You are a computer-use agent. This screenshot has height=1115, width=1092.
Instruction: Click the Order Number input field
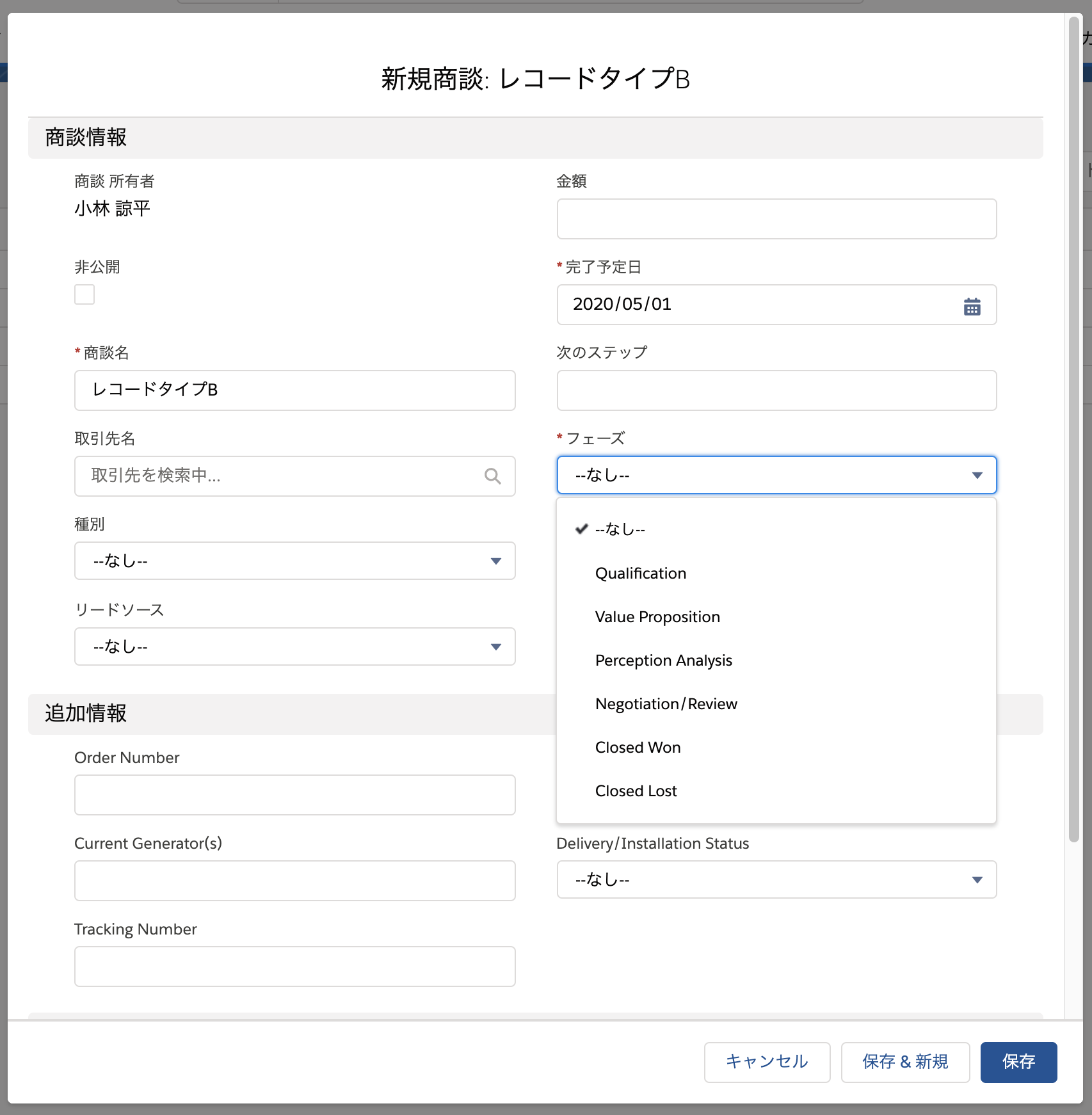click(x=294, y=795)
